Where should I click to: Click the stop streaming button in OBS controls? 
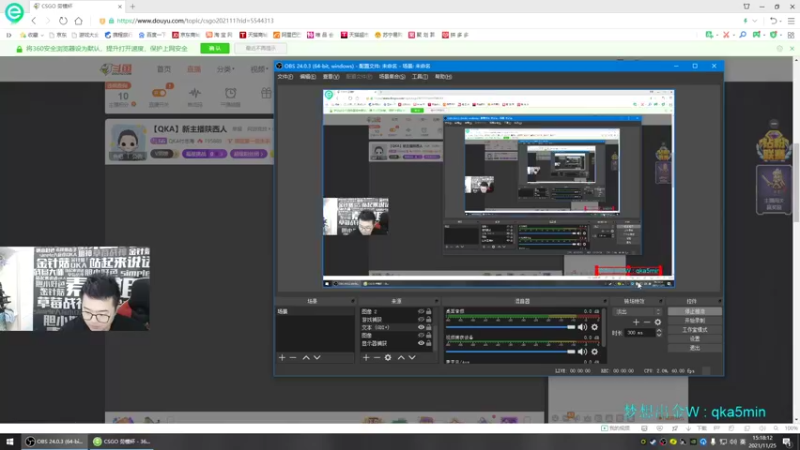pyautogui.click(x=695, y=311)
